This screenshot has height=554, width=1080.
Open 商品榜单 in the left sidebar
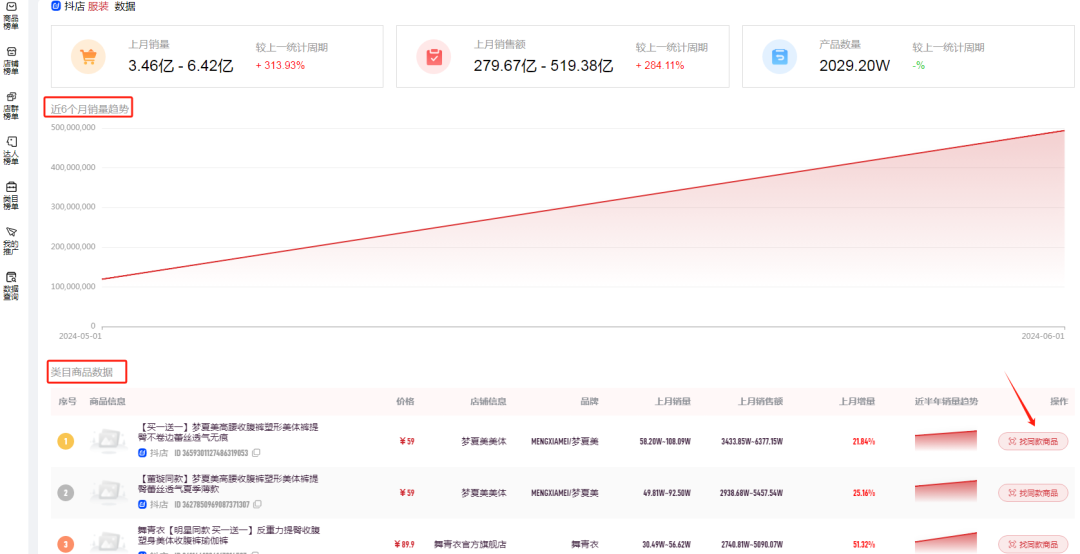click(11, 15)
